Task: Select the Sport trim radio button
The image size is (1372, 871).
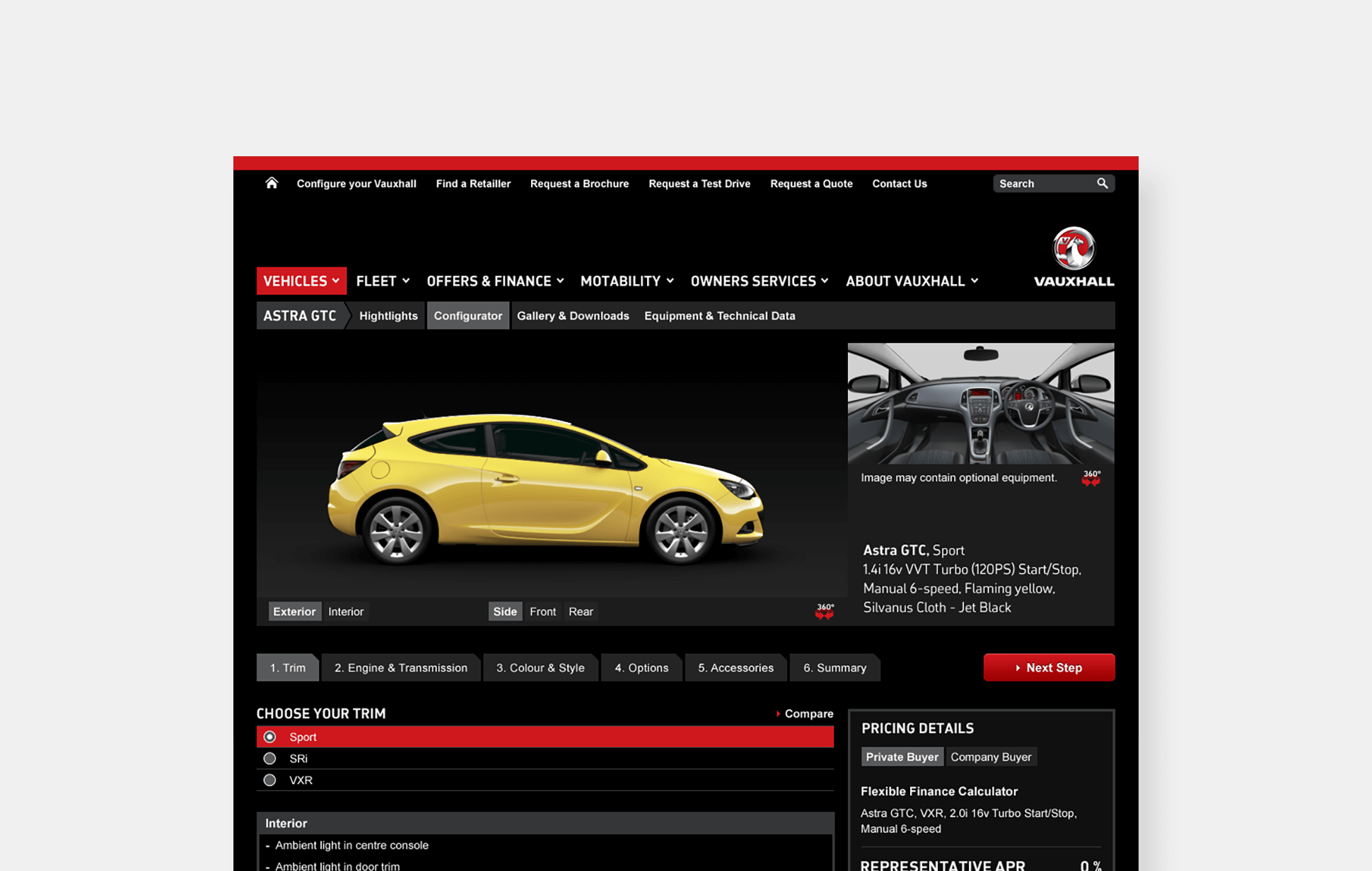Action: point(269,736)
